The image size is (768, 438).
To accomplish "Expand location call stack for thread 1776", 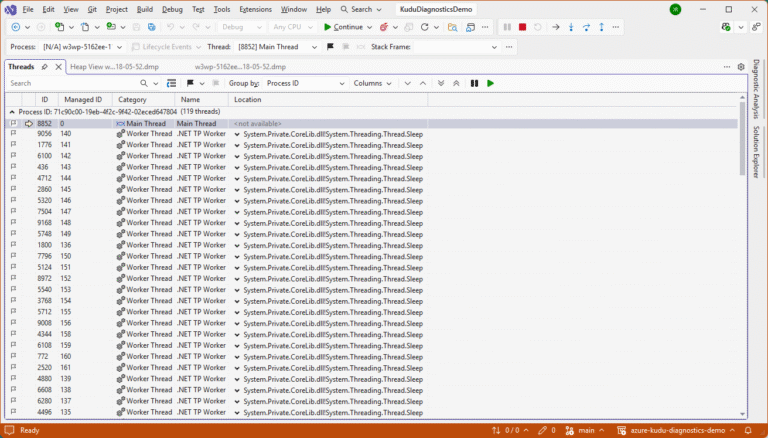I will click(x=237, y=146).
